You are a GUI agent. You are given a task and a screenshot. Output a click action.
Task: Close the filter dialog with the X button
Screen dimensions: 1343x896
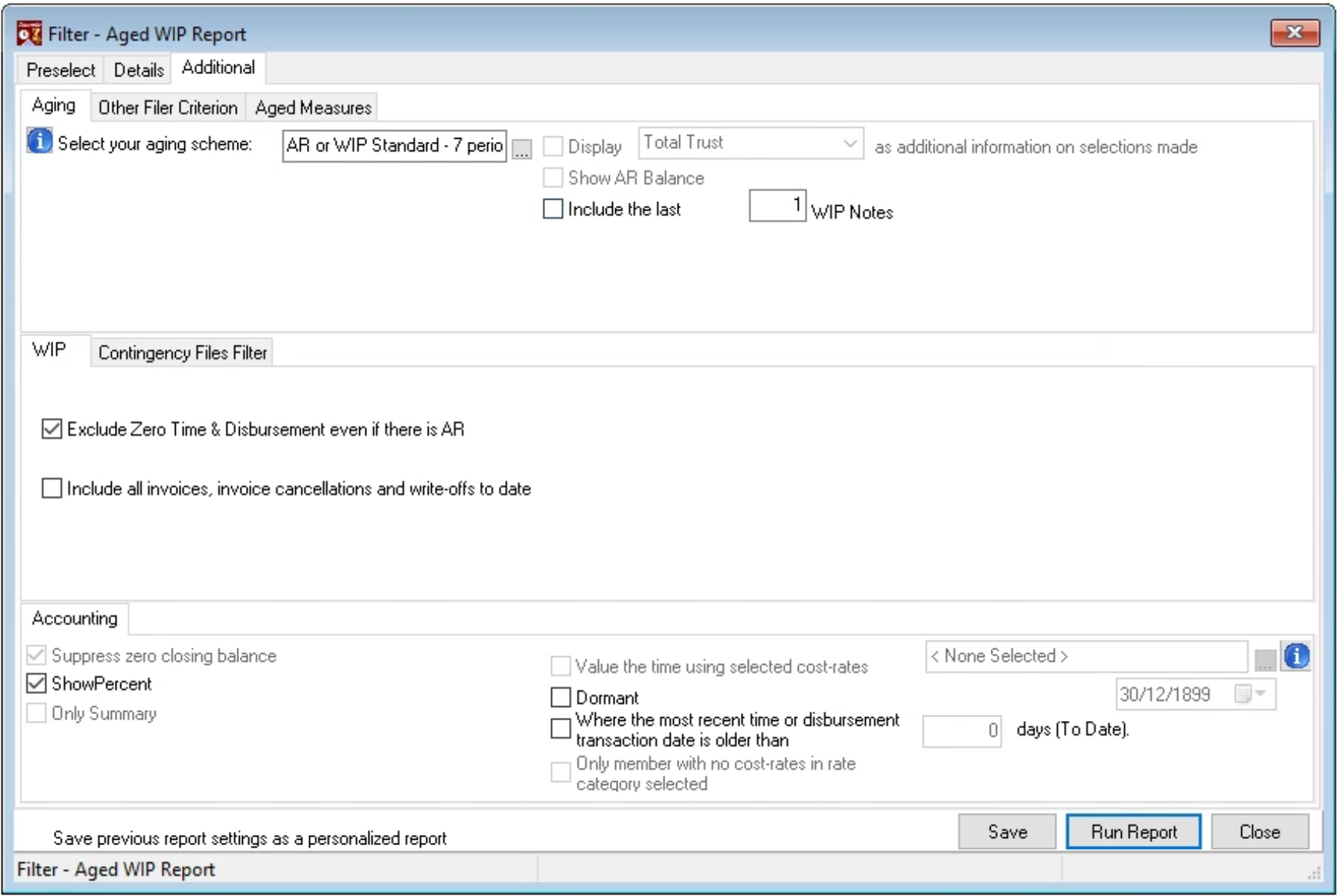pyautogui.click(x=1294, y=32)
